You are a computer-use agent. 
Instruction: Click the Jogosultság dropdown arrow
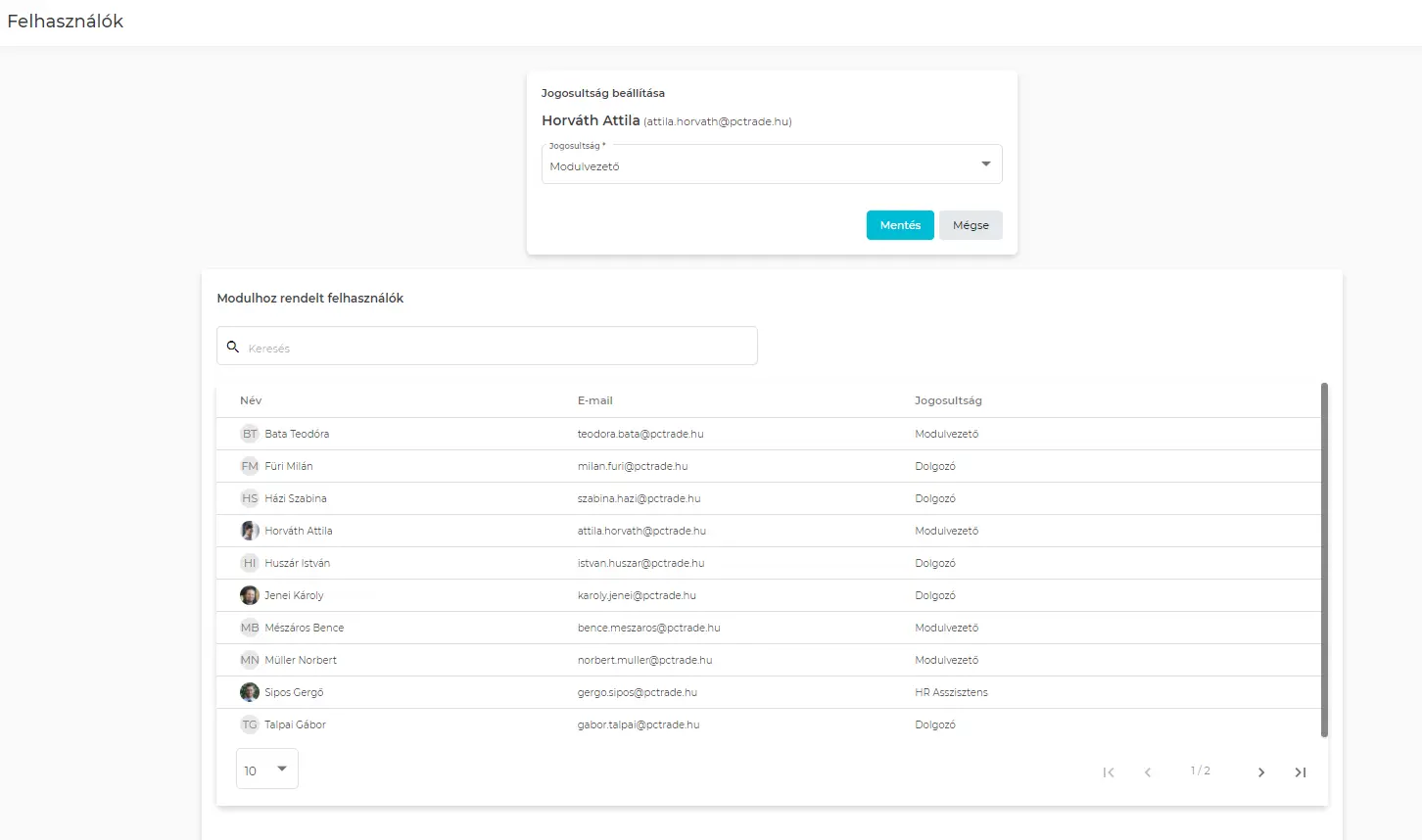click(985, 164)
